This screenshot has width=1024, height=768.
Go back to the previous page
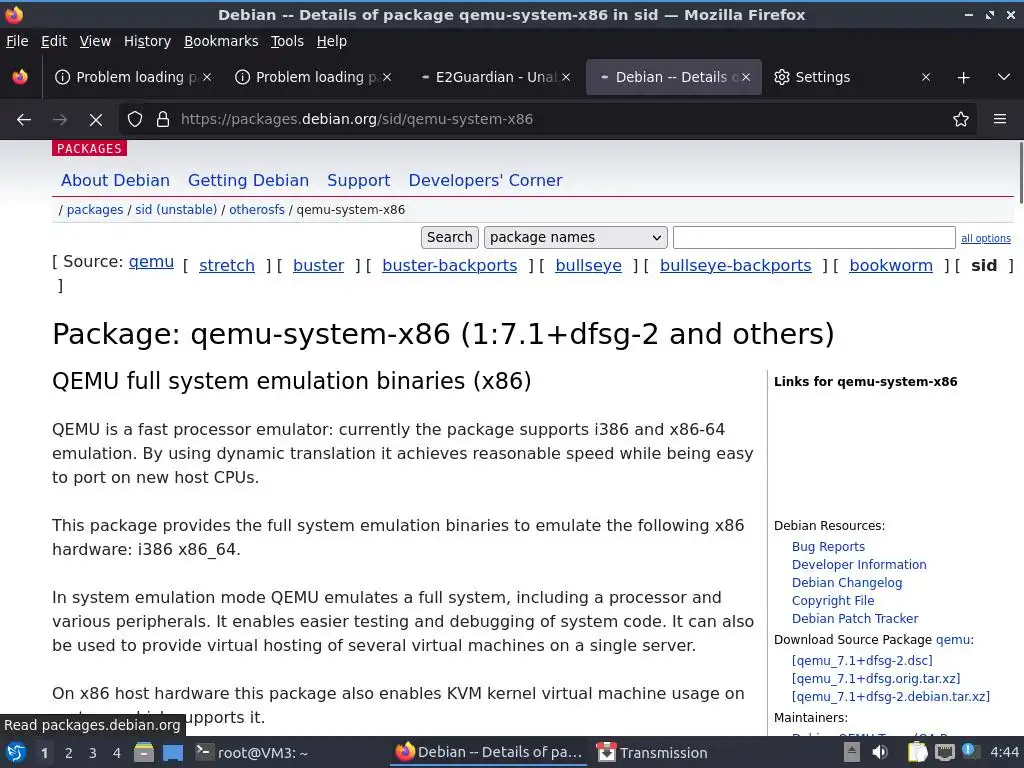coord(24,120)
